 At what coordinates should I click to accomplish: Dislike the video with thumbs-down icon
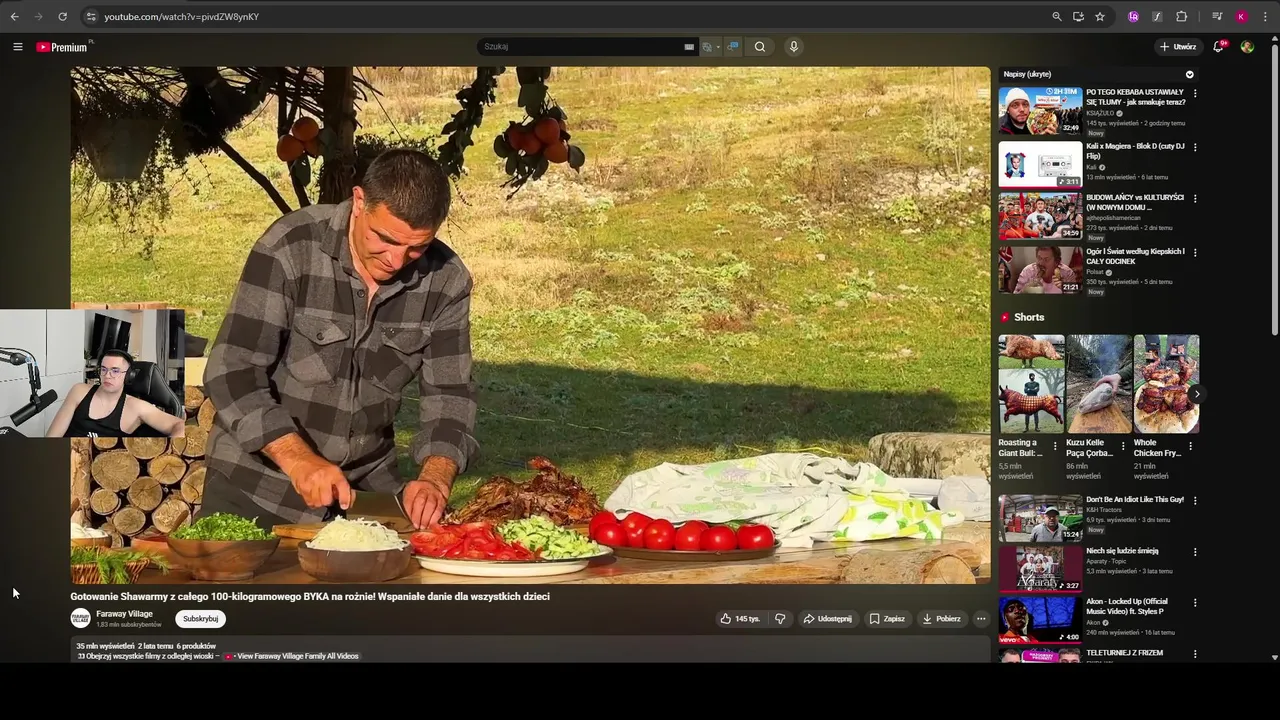point(780,619)
